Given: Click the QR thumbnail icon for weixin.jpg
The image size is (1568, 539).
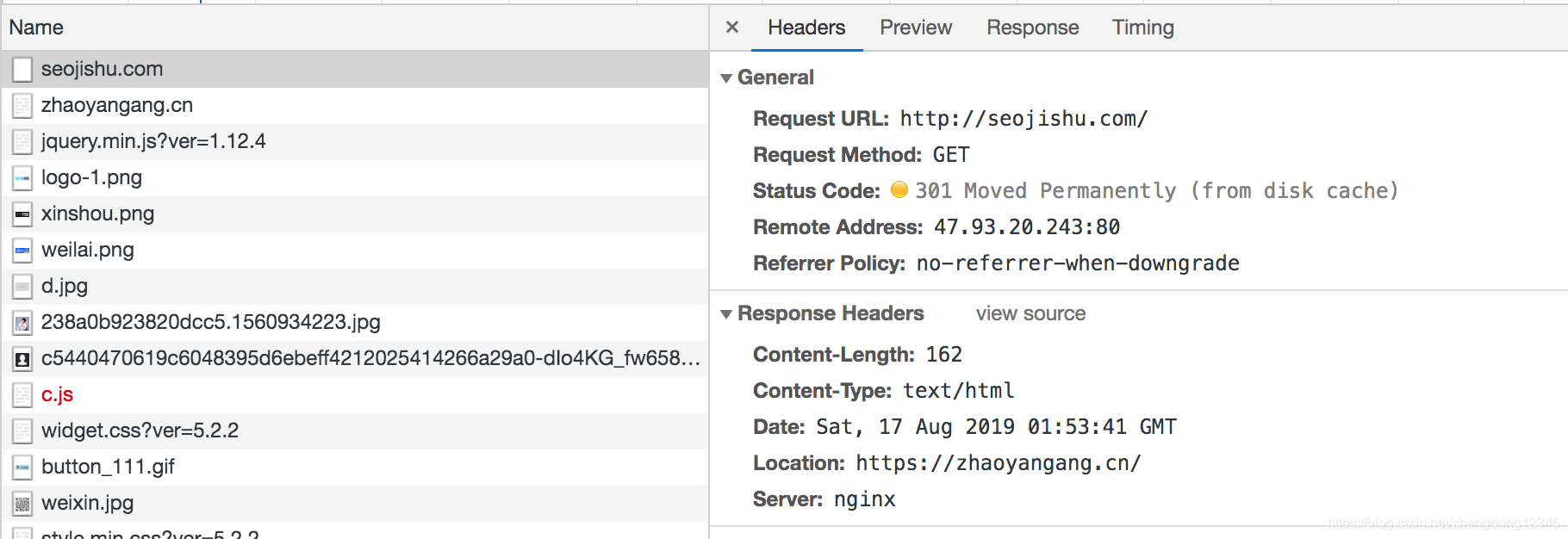Looking at the screenshot, I should [x=22, y=504].
